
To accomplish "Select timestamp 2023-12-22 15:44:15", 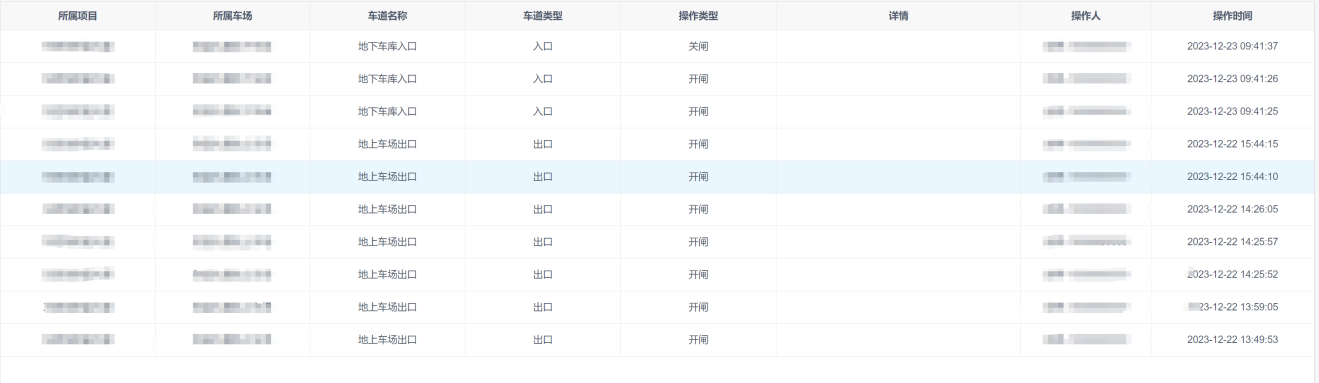I will pos(1232,144).
